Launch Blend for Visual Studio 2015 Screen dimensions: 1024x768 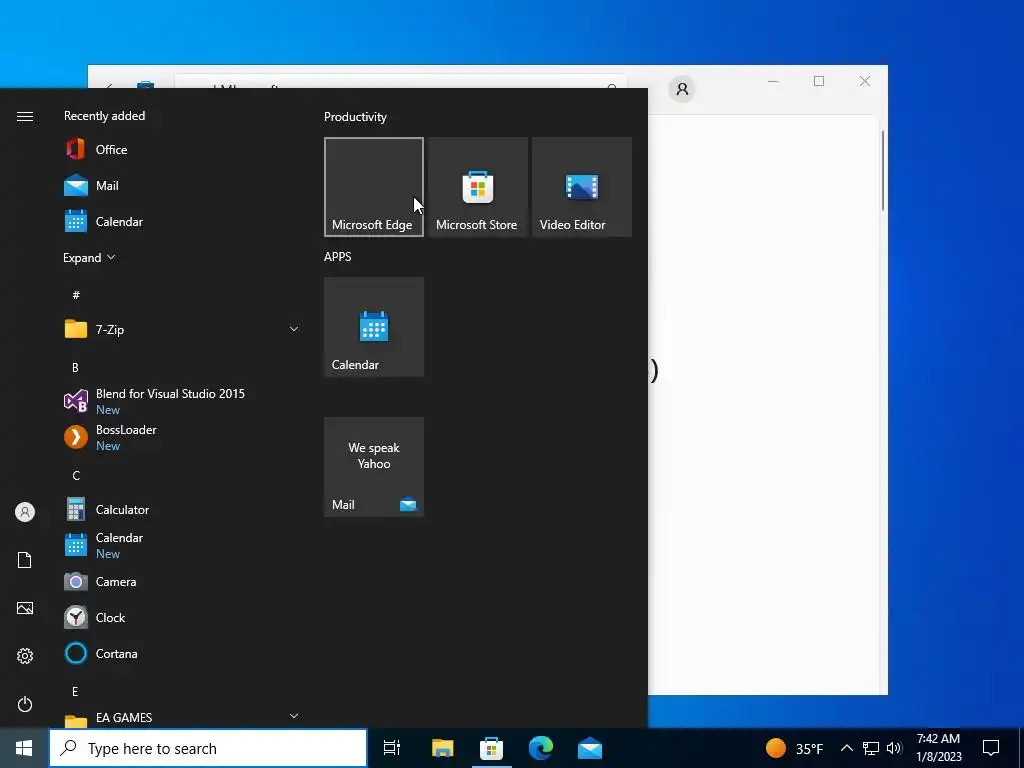[183, 401]
